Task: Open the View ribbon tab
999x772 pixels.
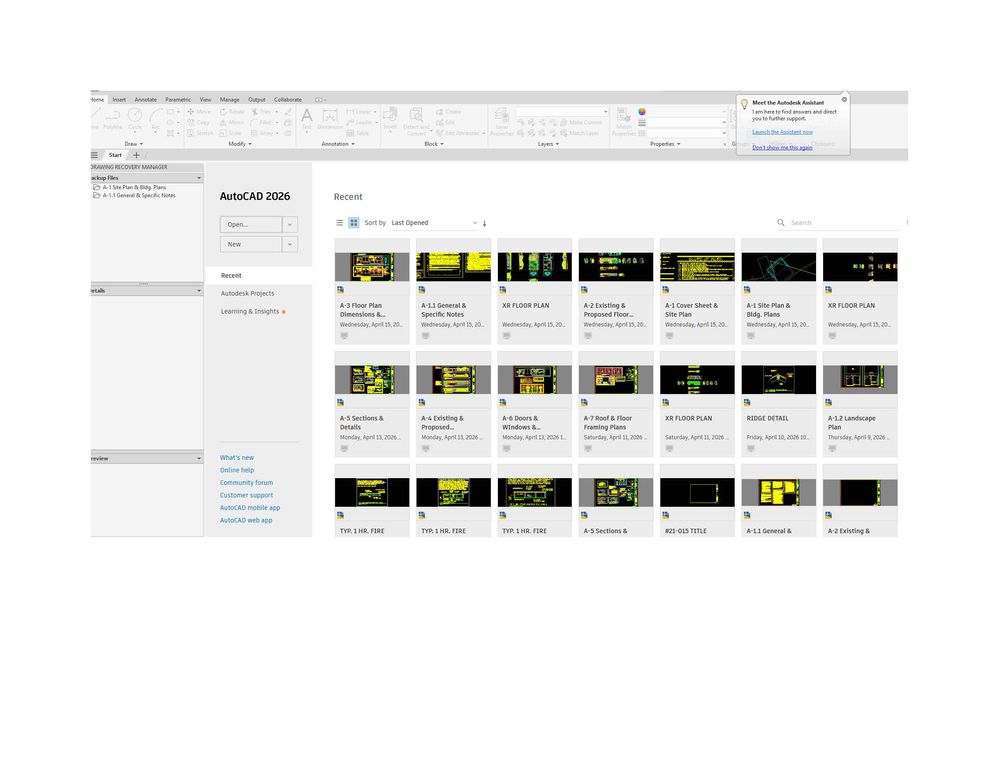Action: 205,99
